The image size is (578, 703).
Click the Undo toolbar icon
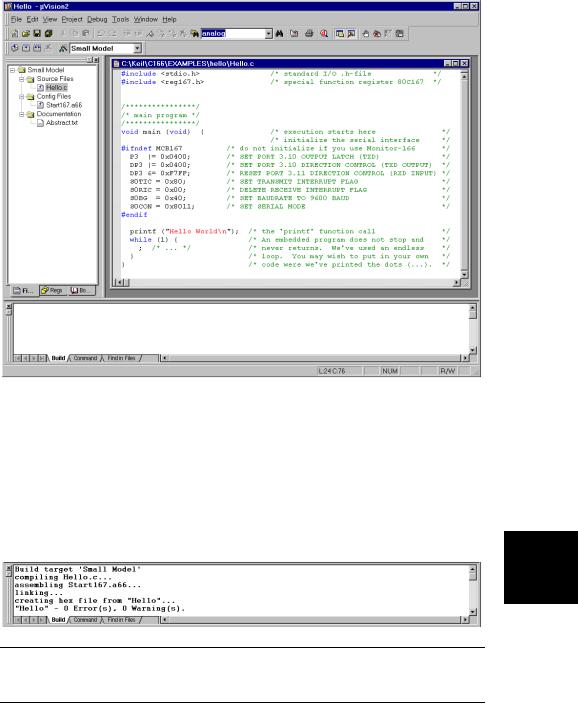coord(101,34)
